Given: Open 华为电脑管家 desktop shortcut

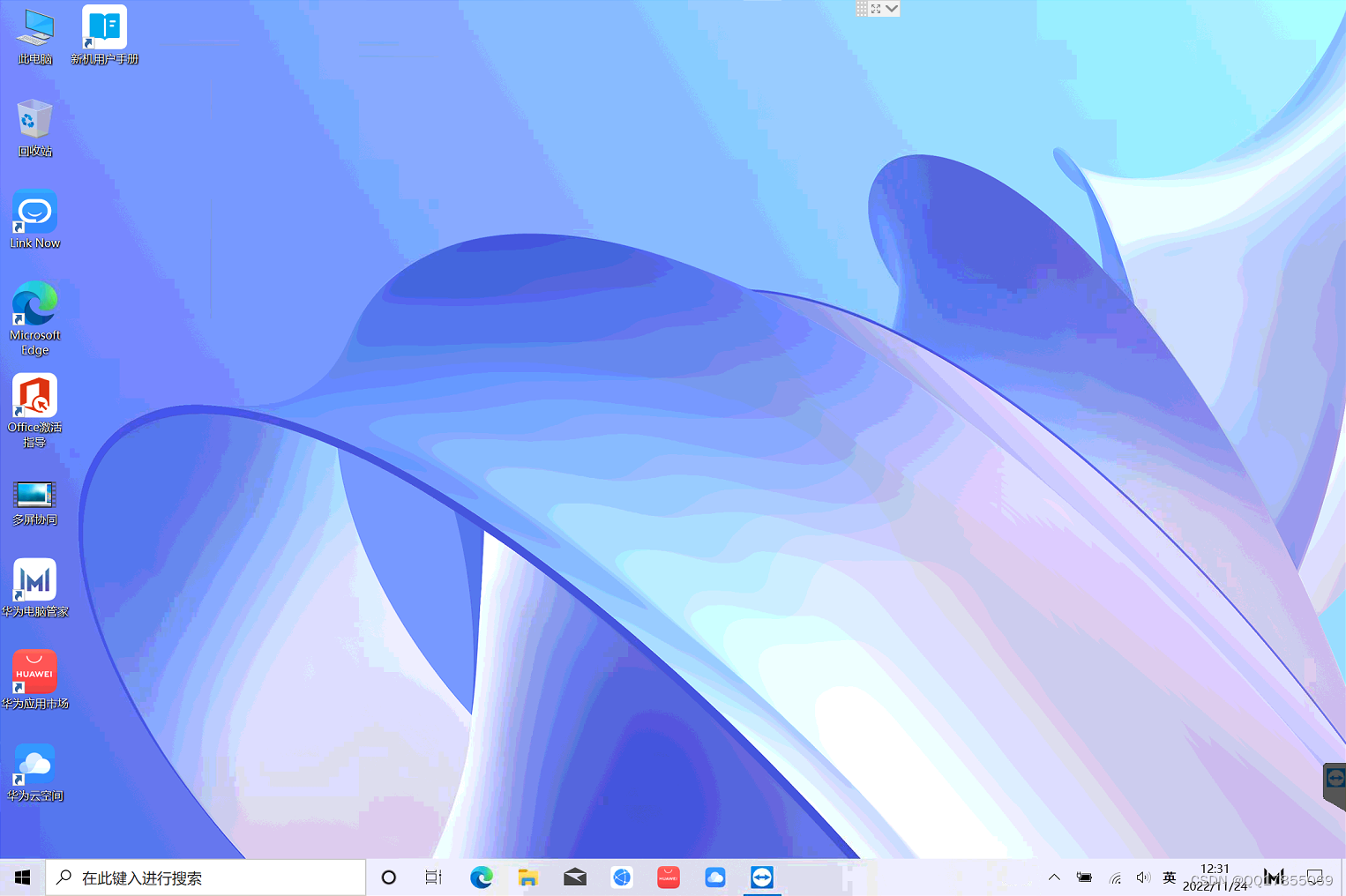Looking at the screenshot, I should pos(34,587).
